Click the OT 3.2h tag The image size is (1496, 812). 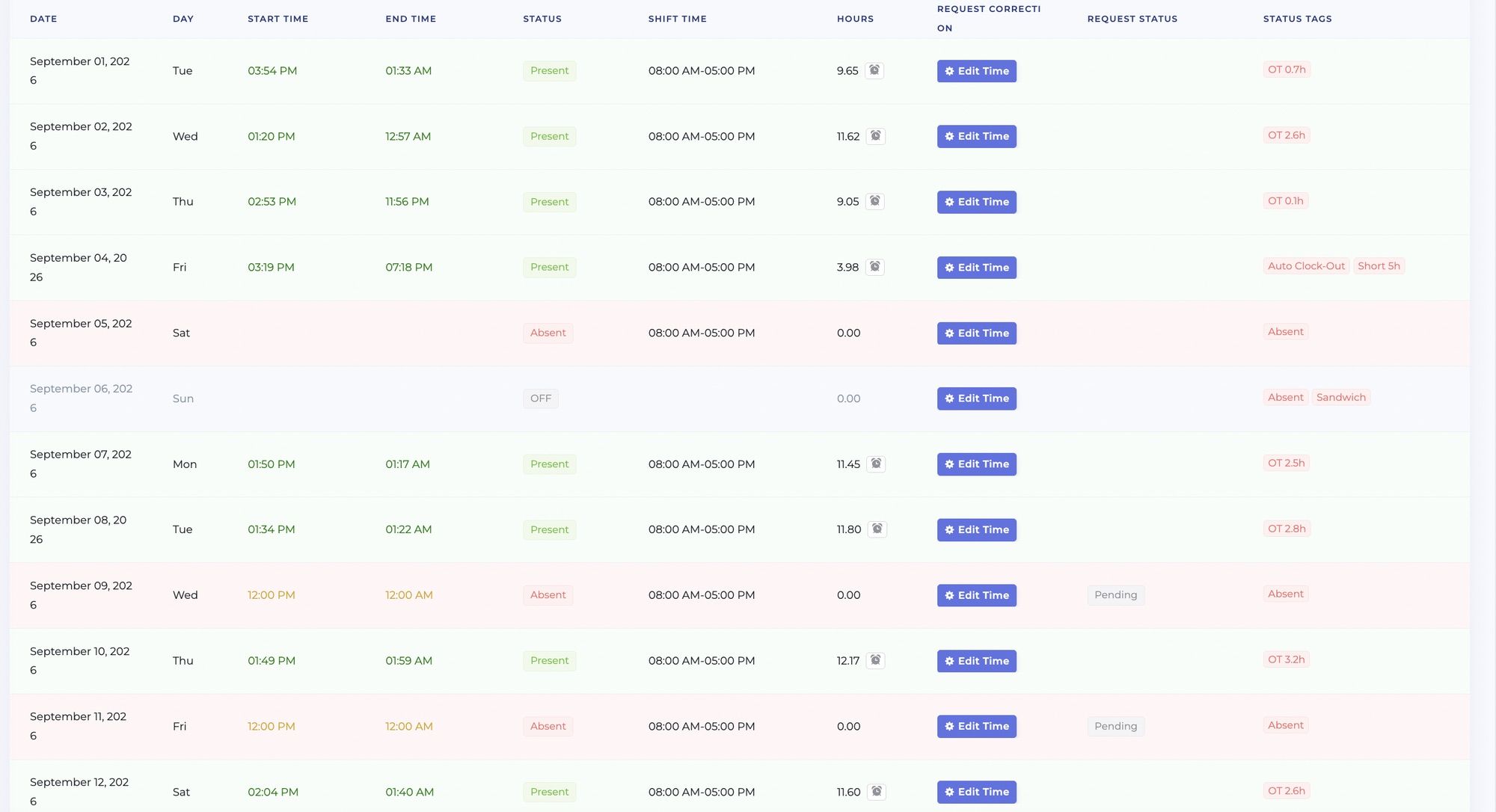1286,659
